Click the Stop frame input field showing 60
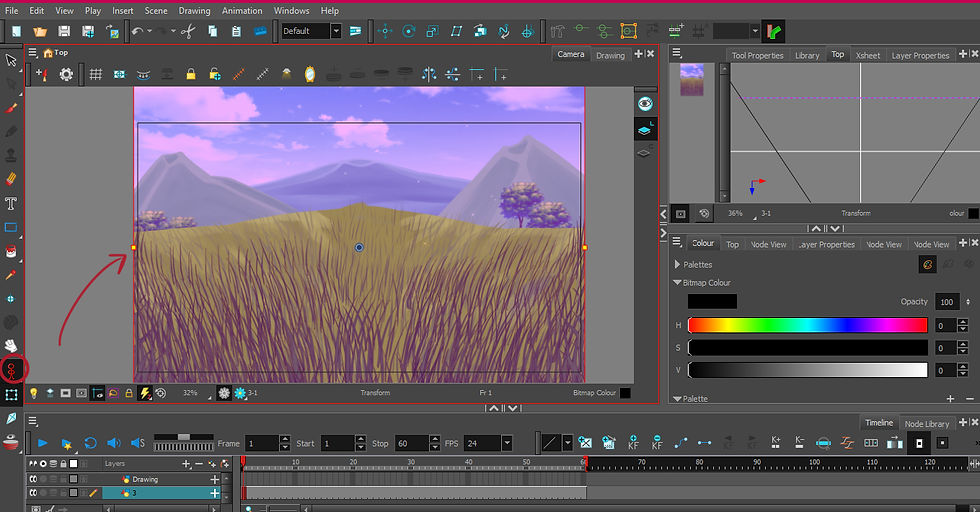 pyautogui.click(x=411, y=443)
